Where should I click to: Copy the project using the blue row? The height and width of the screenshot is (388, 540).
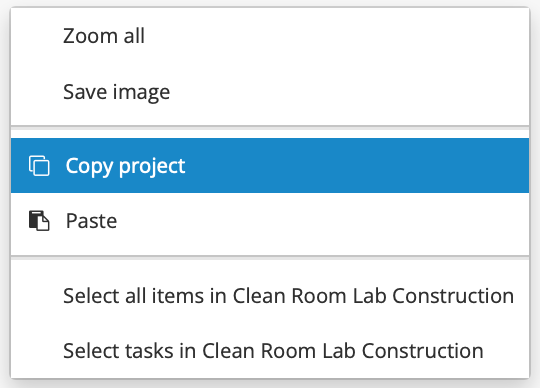click(270, 166)
